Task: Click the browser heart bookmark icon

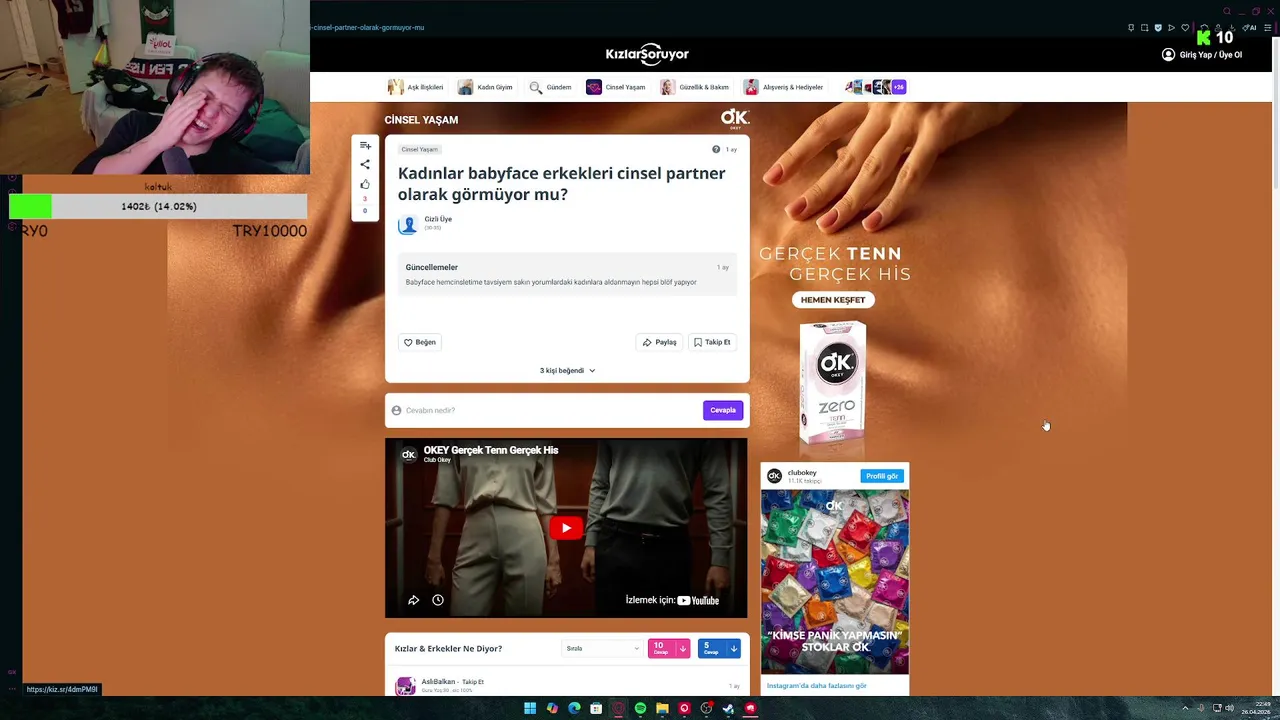Action: pyautogui.click(x=1185, y=27)
